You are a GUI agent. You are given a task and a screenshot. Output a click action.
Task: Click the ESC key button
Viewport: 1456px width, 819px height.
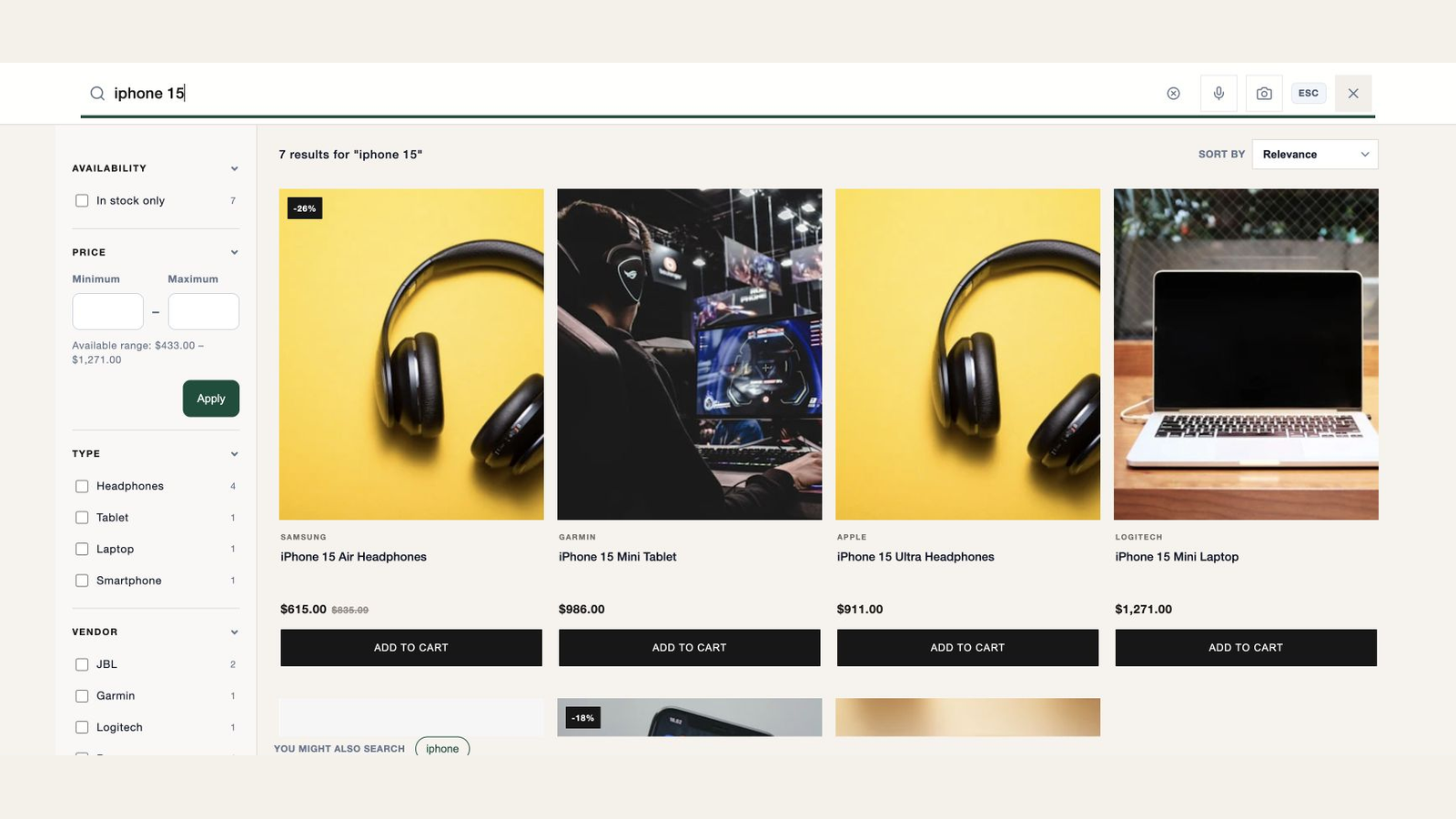tap(1309, 94)
